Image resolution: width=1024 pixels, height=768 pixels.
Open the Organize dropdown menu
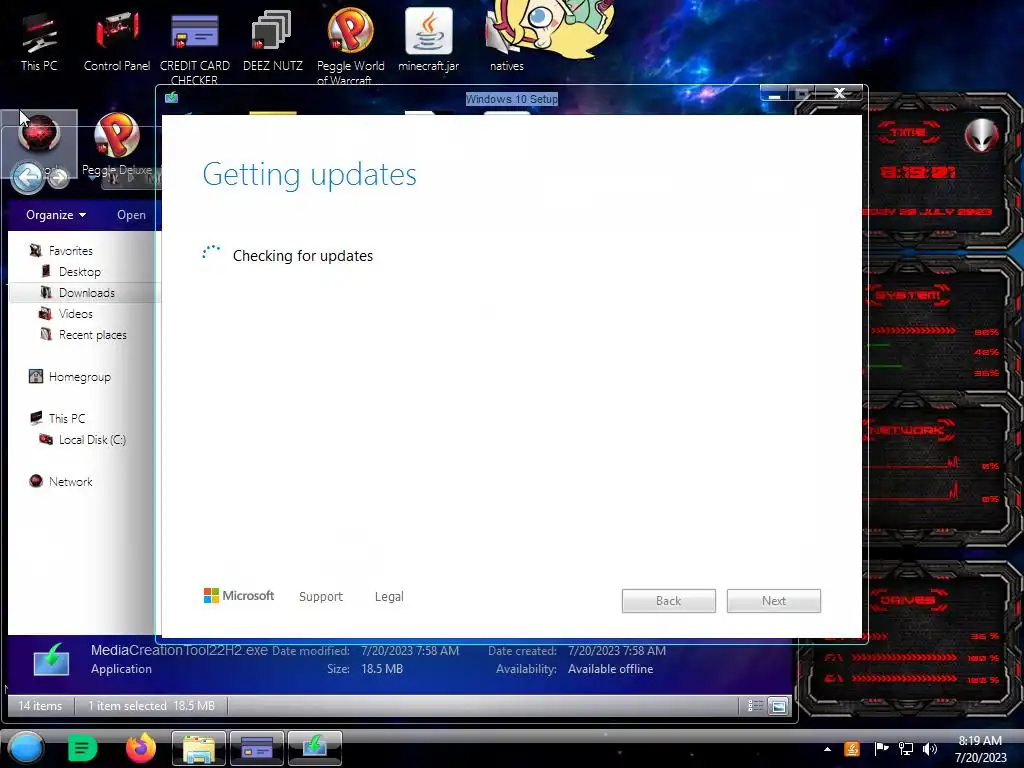pyautogui.click(x=56, y=215)
